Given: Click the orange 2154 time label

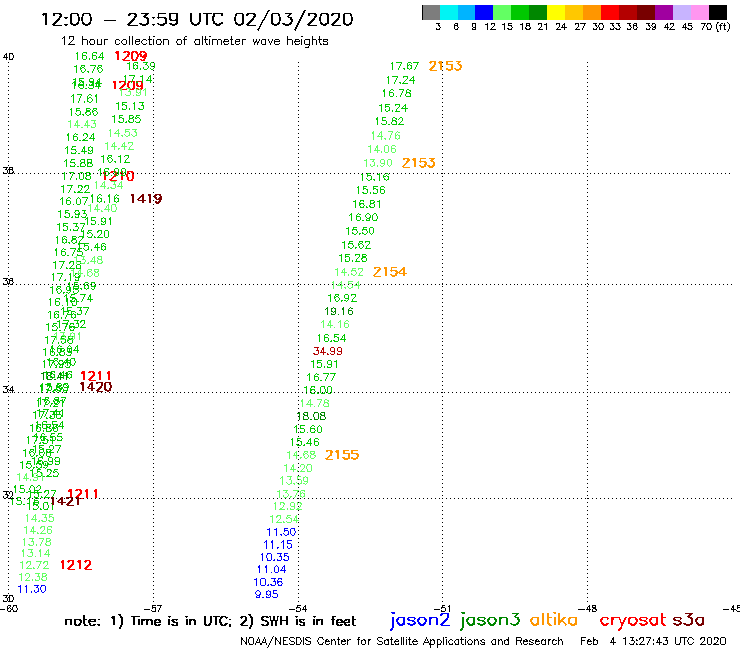Looking at the screenshot, I should [x=390, y=272].
